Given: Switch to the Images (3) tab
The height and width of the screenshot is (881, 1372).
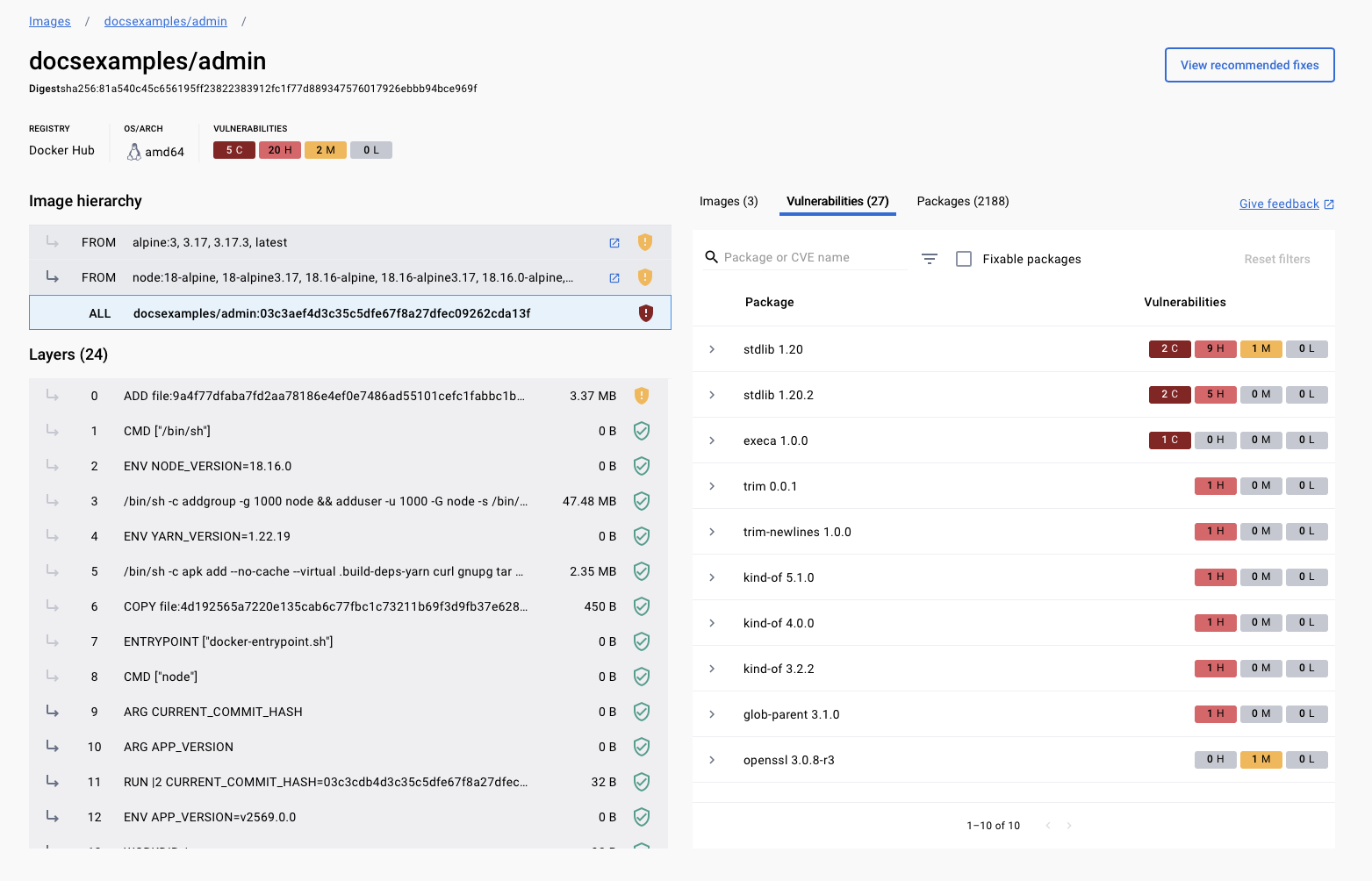Looking at the screenshot, I should click(729, 201).
